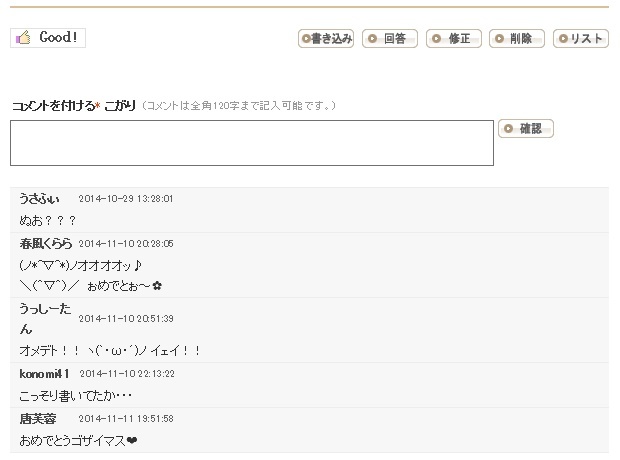Open the リスト (list) button
The image size is (620, 460).
tap(581, 39)
